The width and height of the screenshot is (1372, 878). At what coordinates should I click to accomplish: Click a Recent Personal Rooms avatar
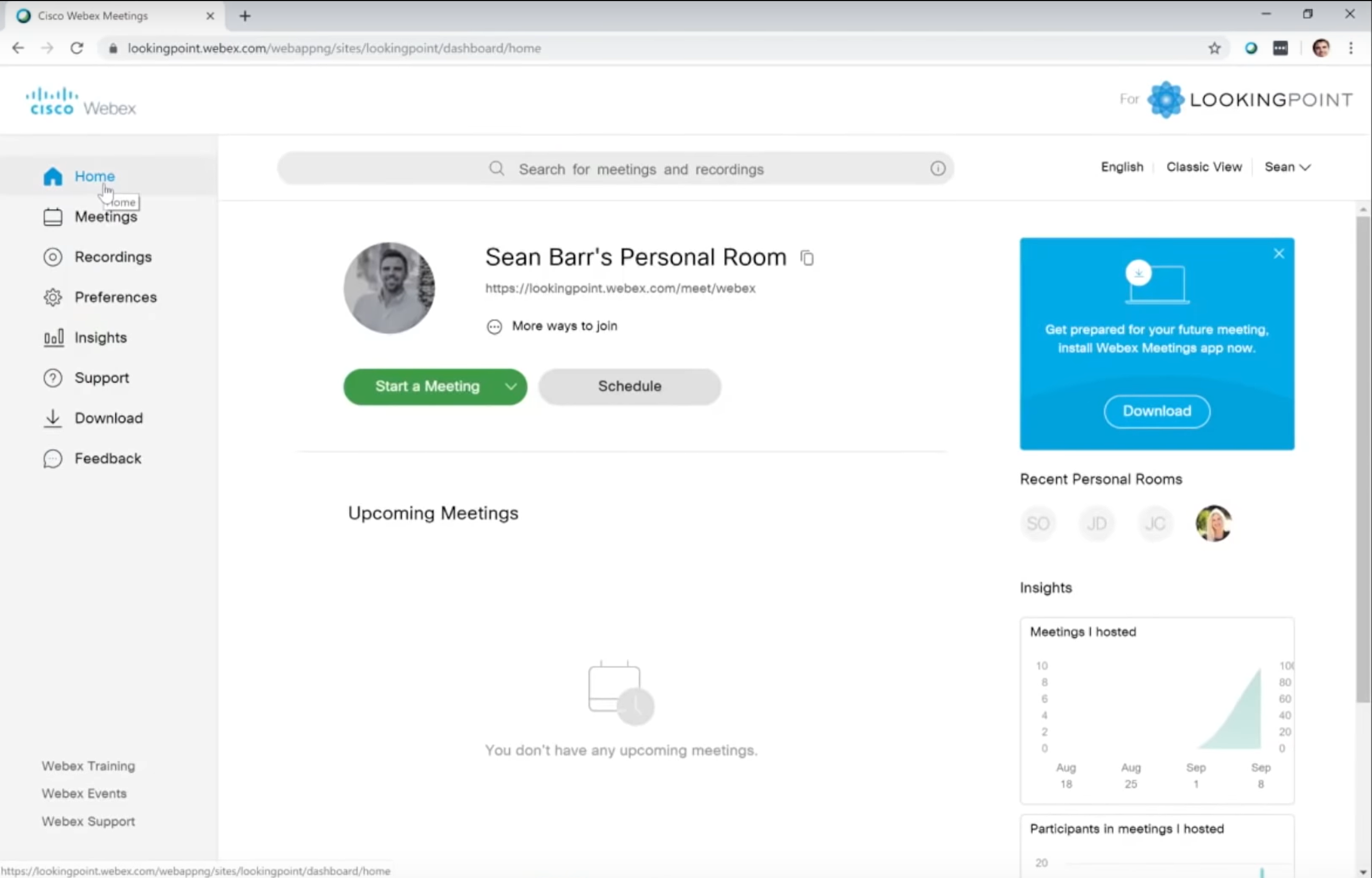click(x=1213, y=523)
